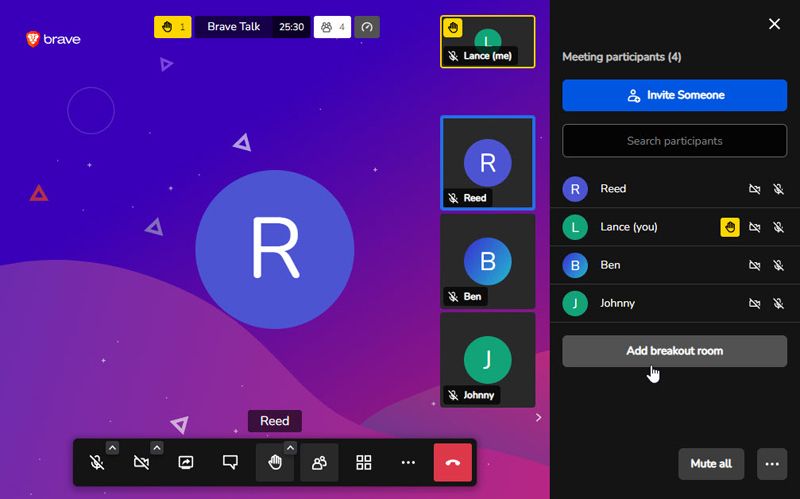800x499 pixels.
Task: Open the chat panel icon
Action: [230, 463]
